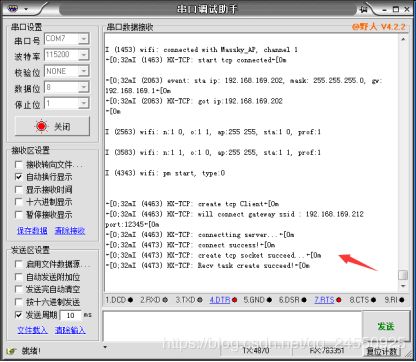This screenshot has height=362, width=416.
Task: Click log line 'connectting server...'
Action: [200, 235]
